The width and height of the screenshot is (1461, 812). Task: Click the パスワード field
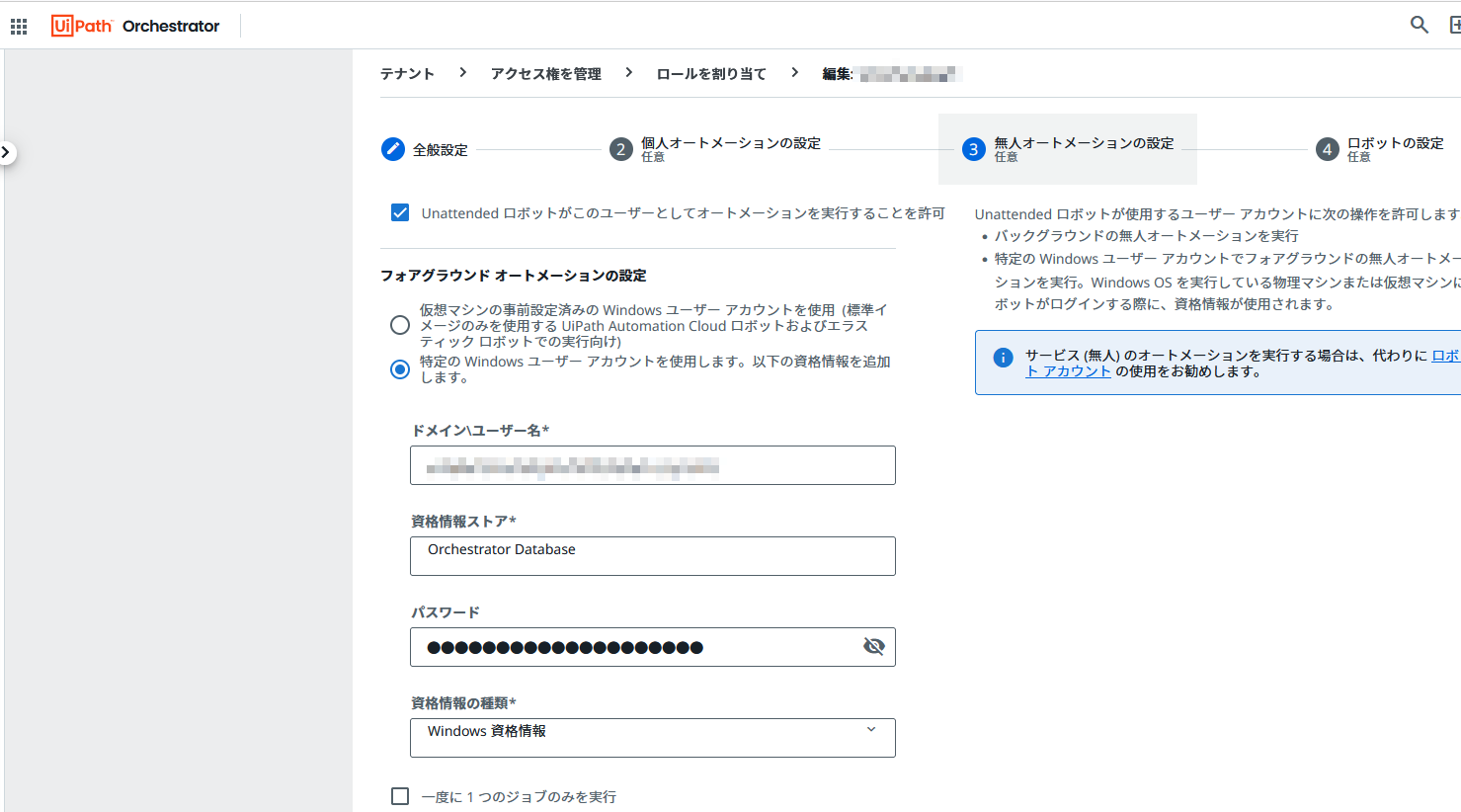click(x=653, y=647)
